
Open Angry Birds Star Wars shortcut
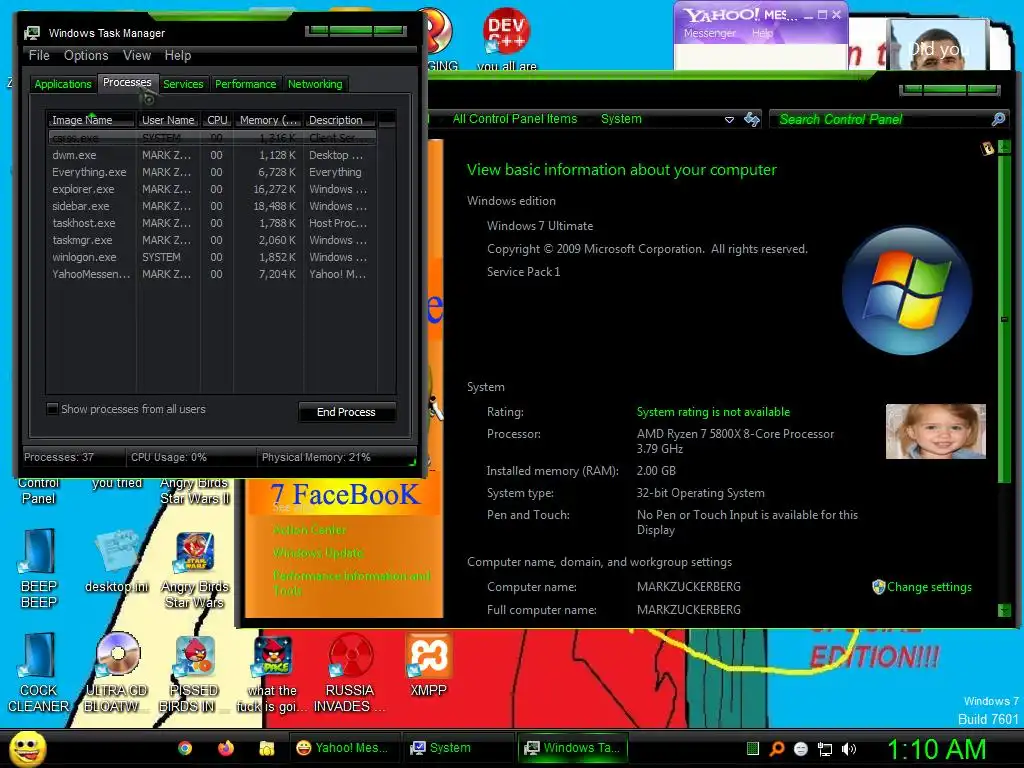pyautogui.click(x=195, y=569)
